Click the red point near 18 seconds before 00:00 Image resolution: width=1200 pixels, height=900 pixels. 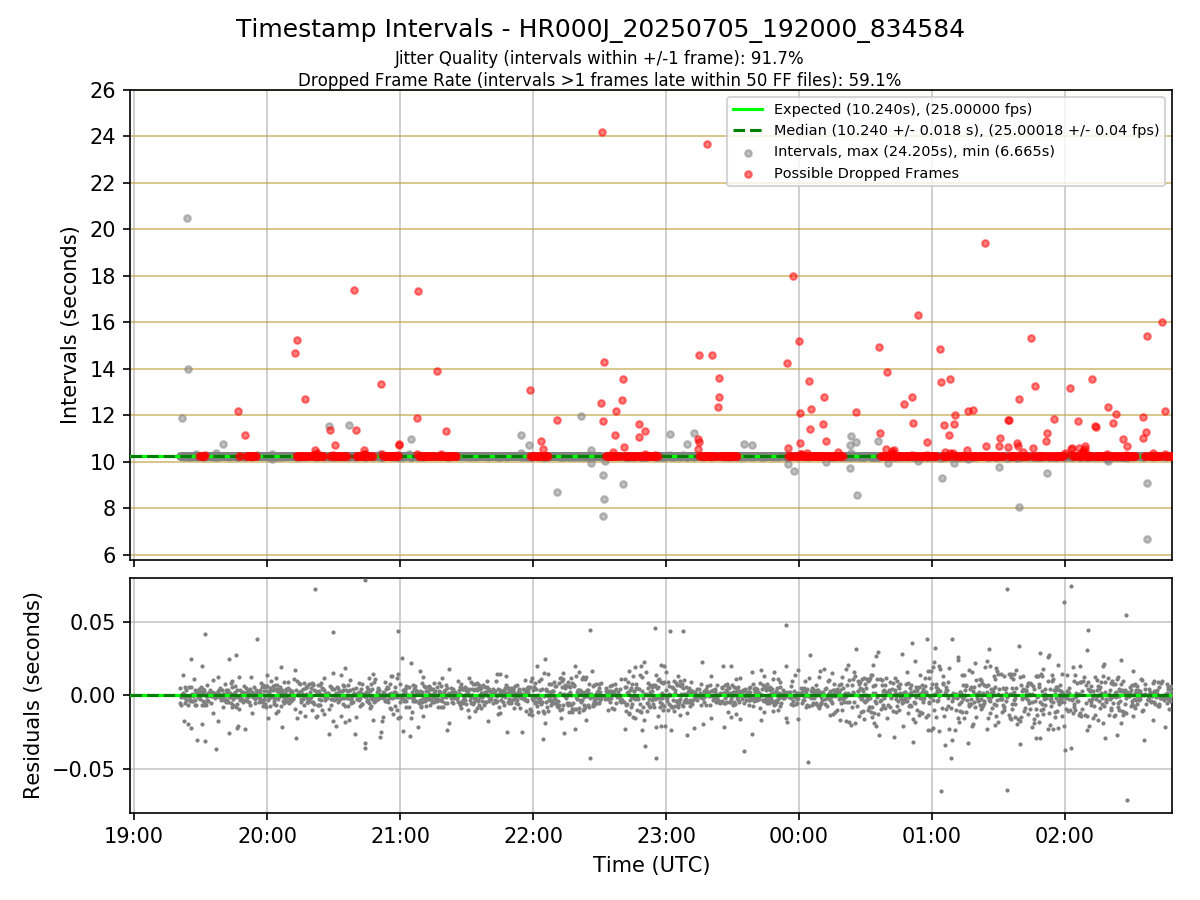point(793,276)
